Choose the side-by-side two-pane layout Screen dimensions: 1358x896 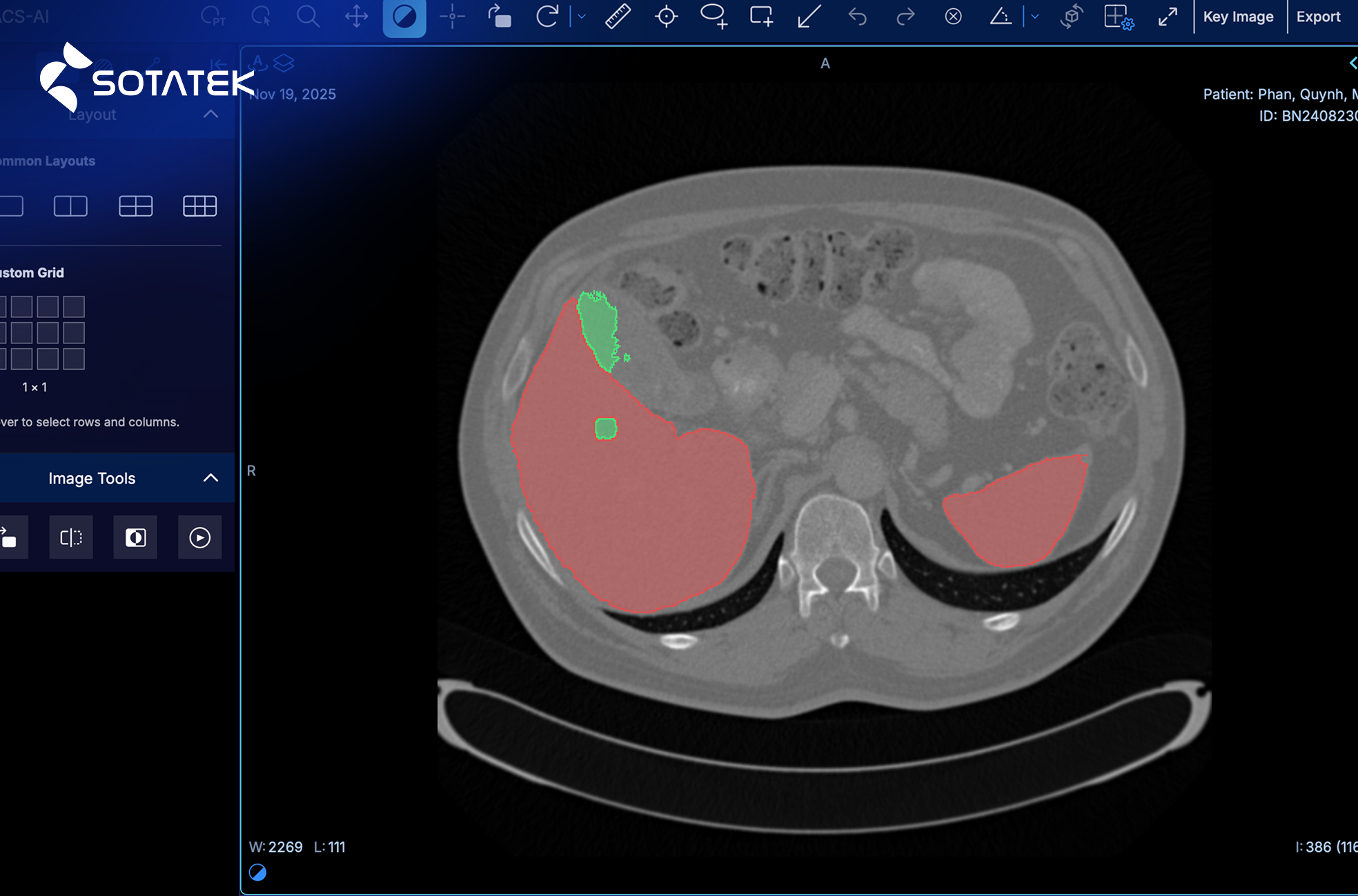[70, 206]
